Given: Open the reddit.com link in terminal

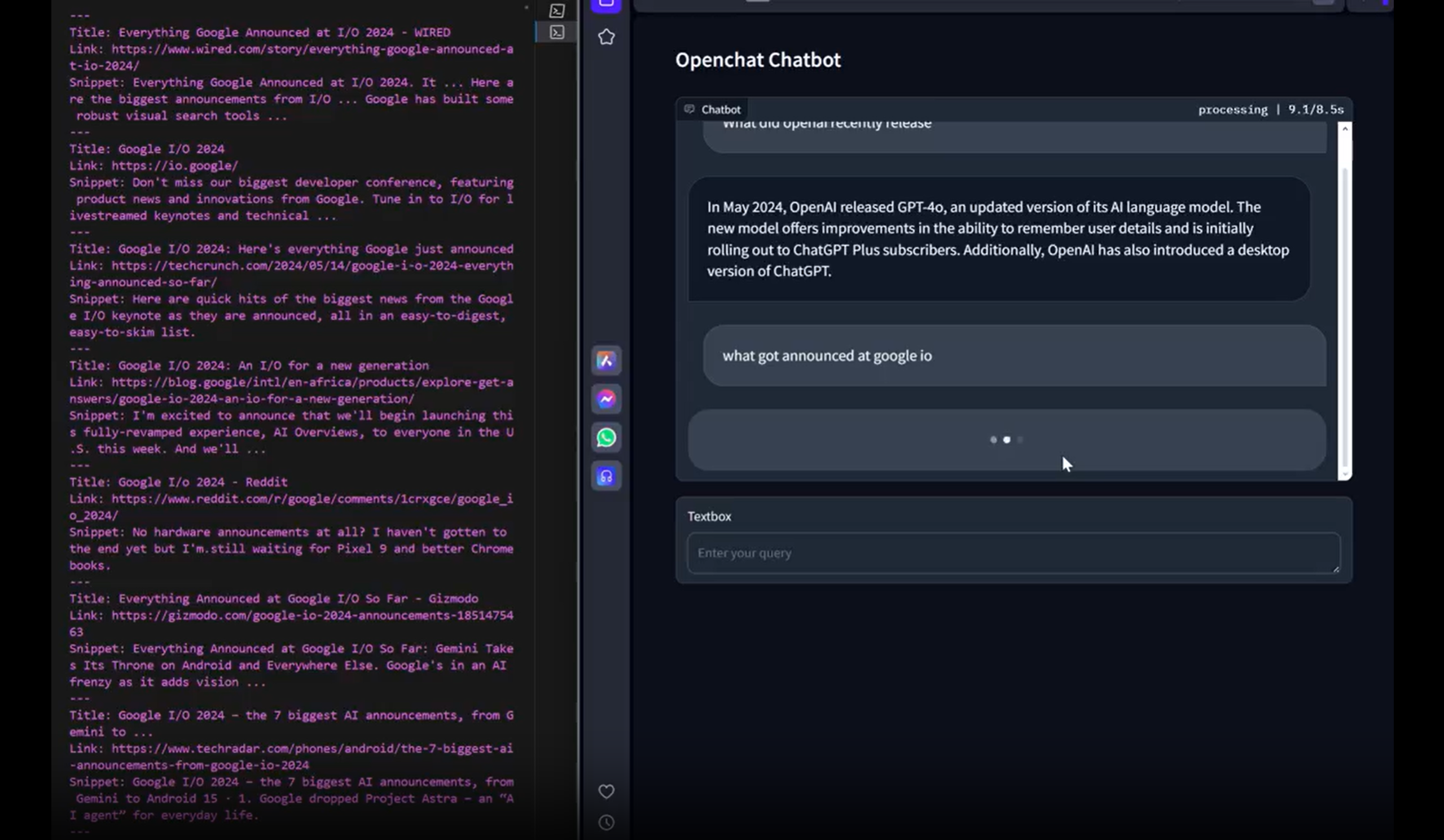Looking at the screenshot, I should click(291, 507).
